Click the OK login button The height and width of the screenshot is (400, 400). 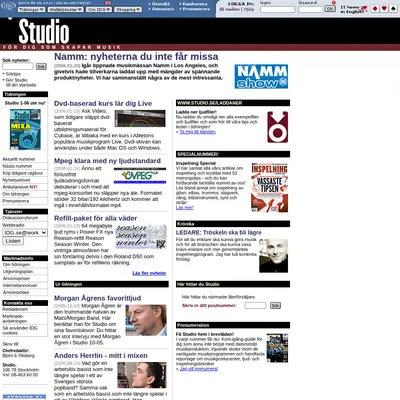point(330,9)
